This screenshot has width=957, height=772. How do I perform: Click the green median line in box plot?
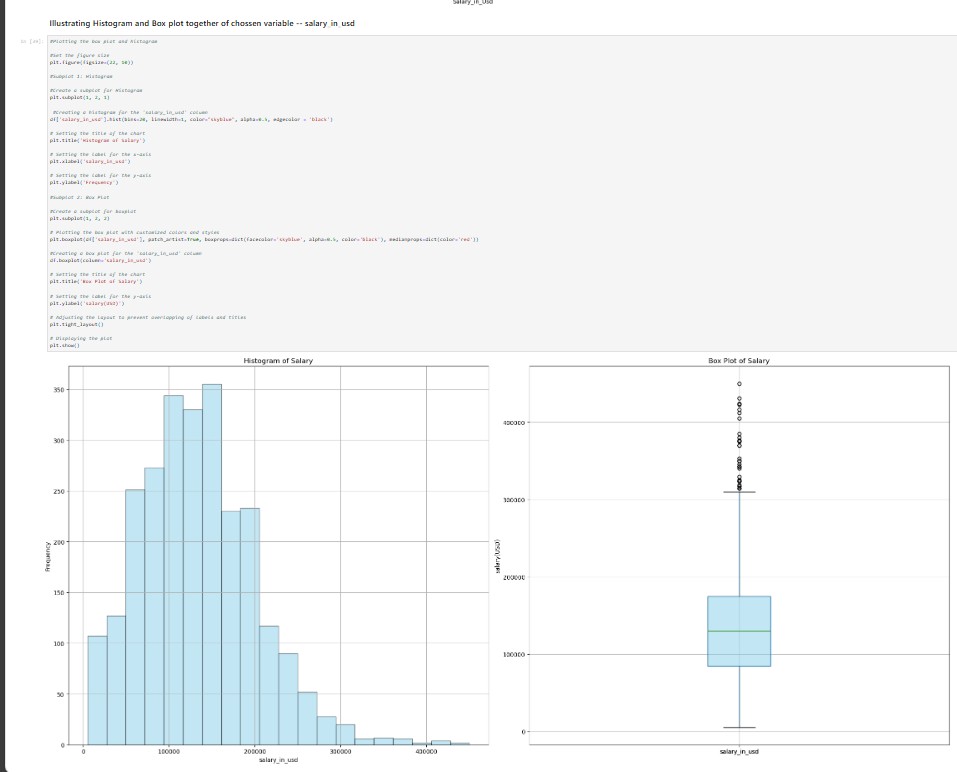(x=738, y=631)
